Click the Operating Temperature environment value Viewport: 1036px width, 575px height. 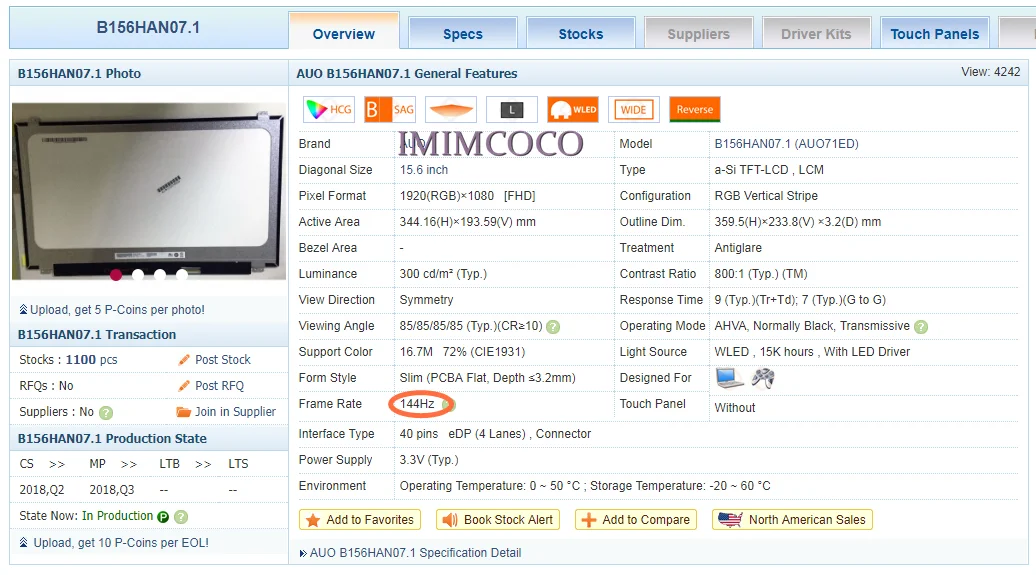(x=585, y=486)
